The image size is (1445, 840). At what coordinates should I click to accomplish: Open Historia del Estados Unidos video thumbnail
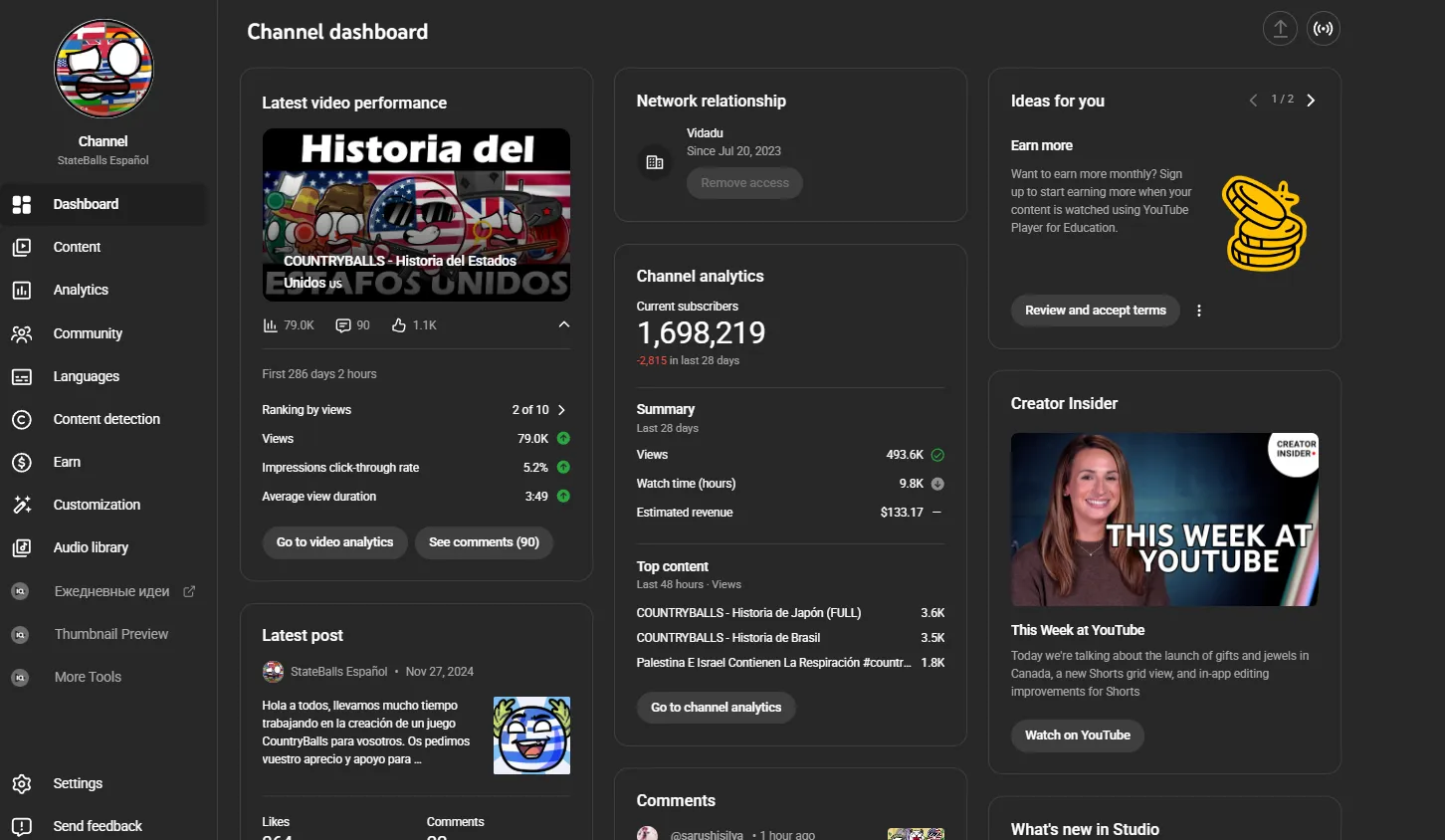(416, 215)
